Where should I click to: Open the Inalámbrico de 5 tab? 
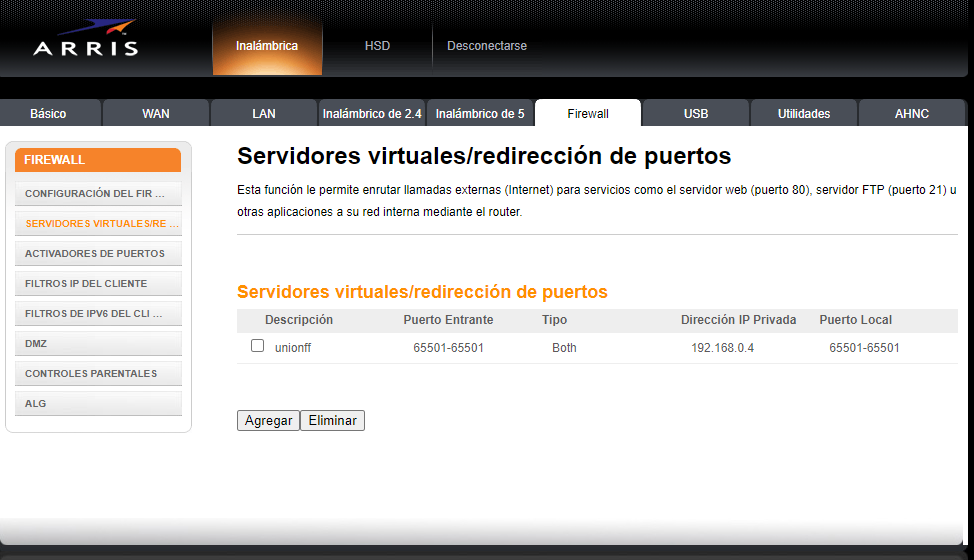480,114
